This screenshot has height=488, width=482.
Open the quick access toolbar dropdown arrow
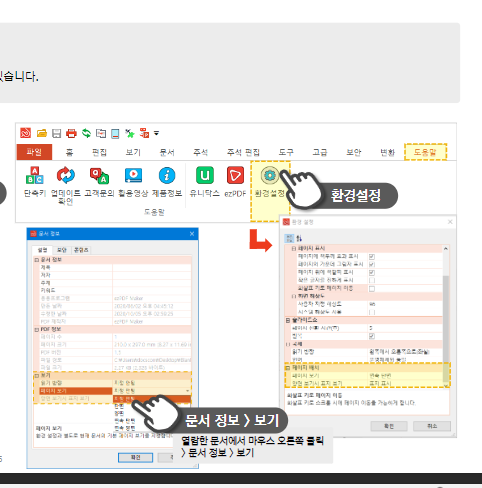click(x=156, y=133)
